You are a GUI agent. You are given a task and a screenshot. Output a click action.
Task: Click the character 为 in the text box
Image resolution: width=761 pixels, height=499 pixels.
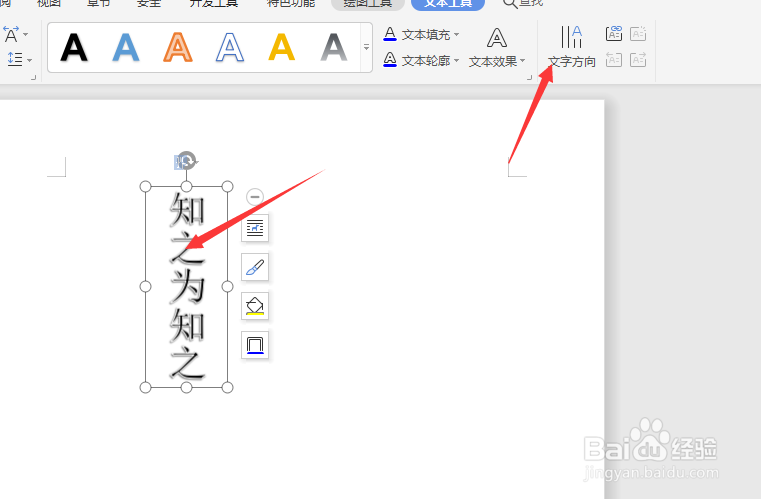187,286
